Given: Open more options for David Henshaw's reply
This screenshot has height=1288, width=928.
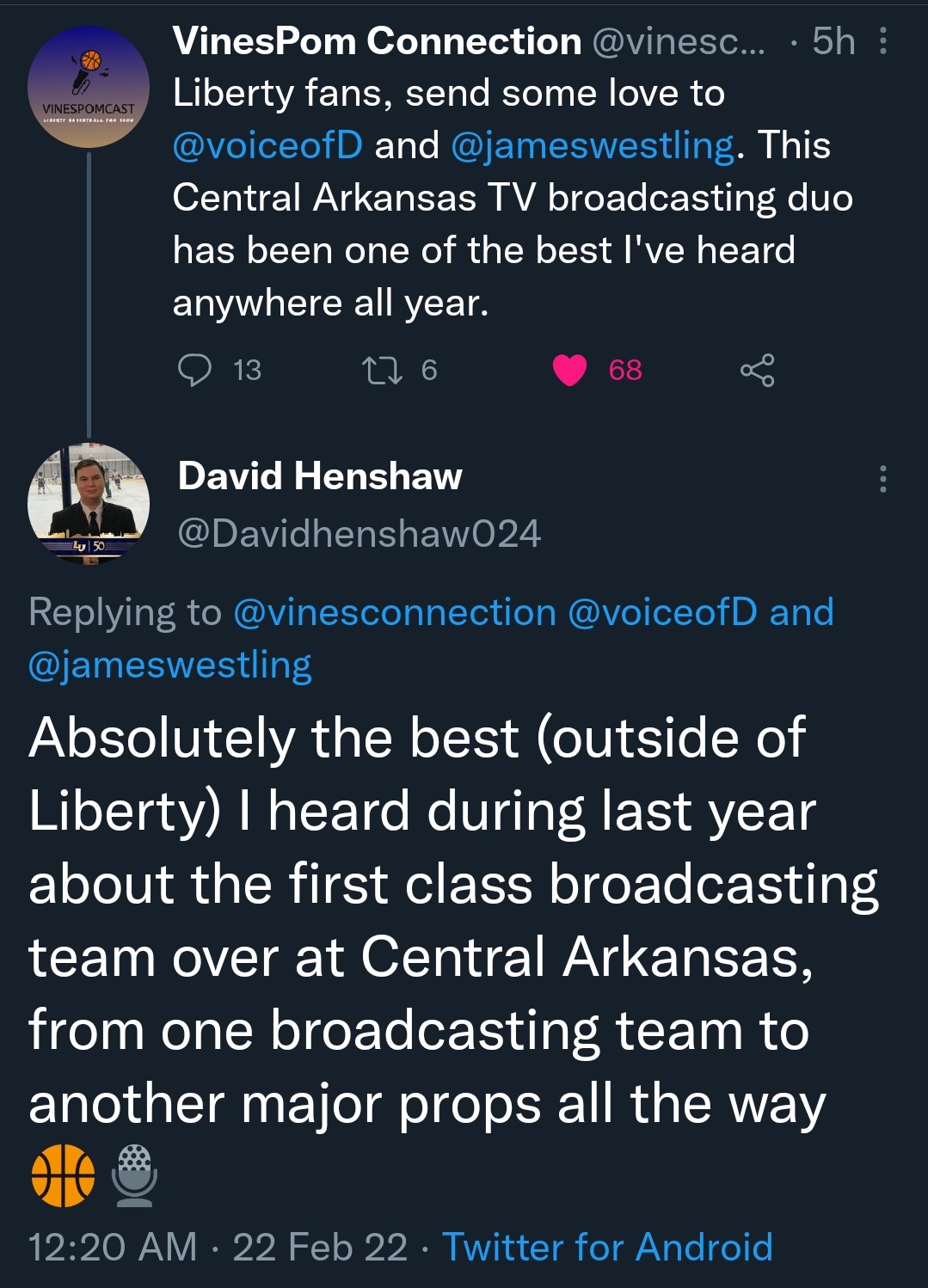Looking at the screenshot, I should point(882,479).
